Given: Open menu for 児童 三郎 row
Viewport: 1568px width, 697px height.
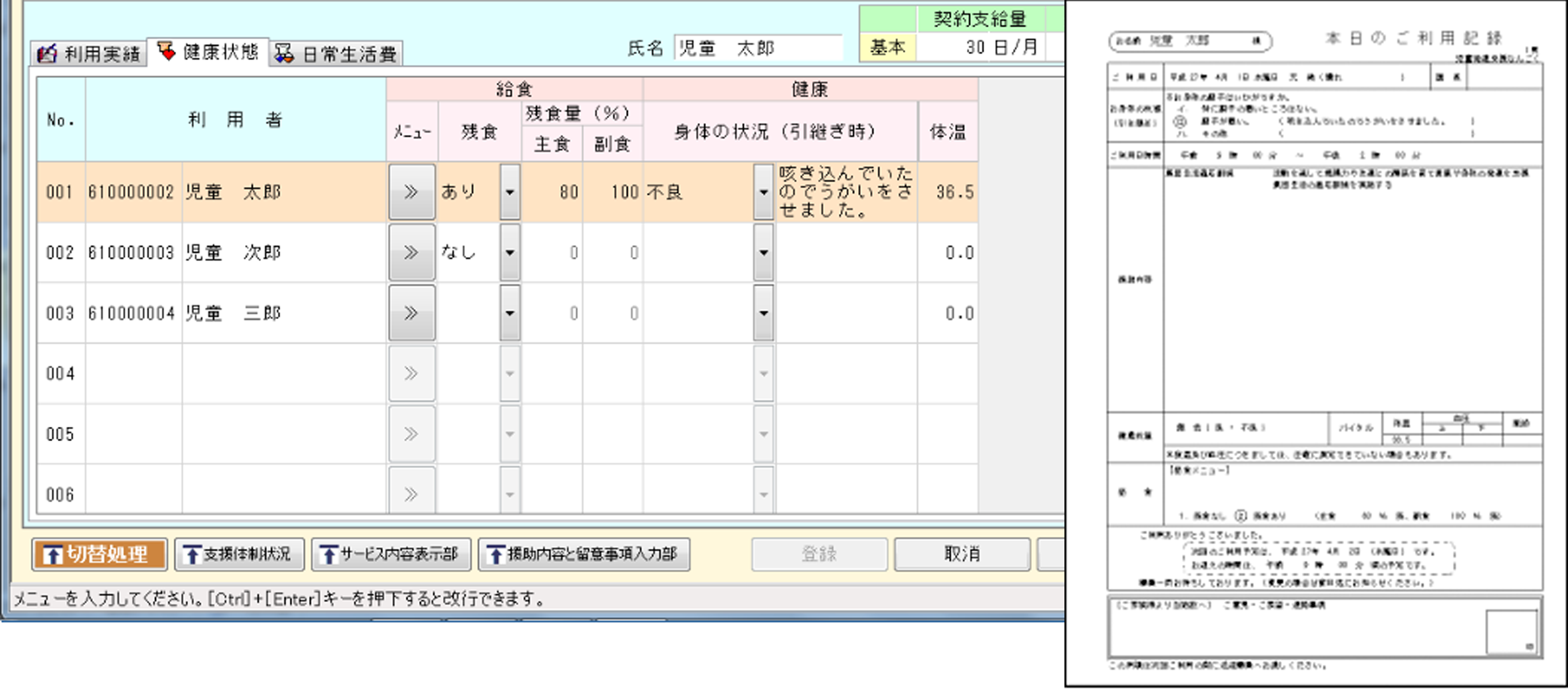Looking at the screenshot, I should pos(412,313).
